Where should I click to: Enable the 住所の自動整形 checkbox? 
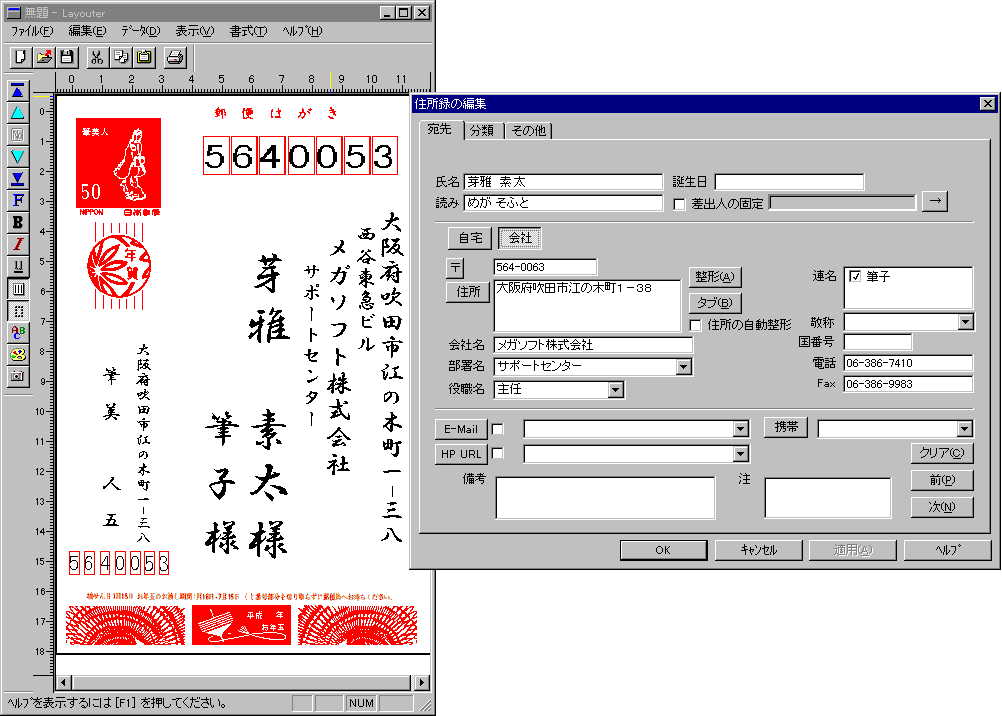click(695, 325)
